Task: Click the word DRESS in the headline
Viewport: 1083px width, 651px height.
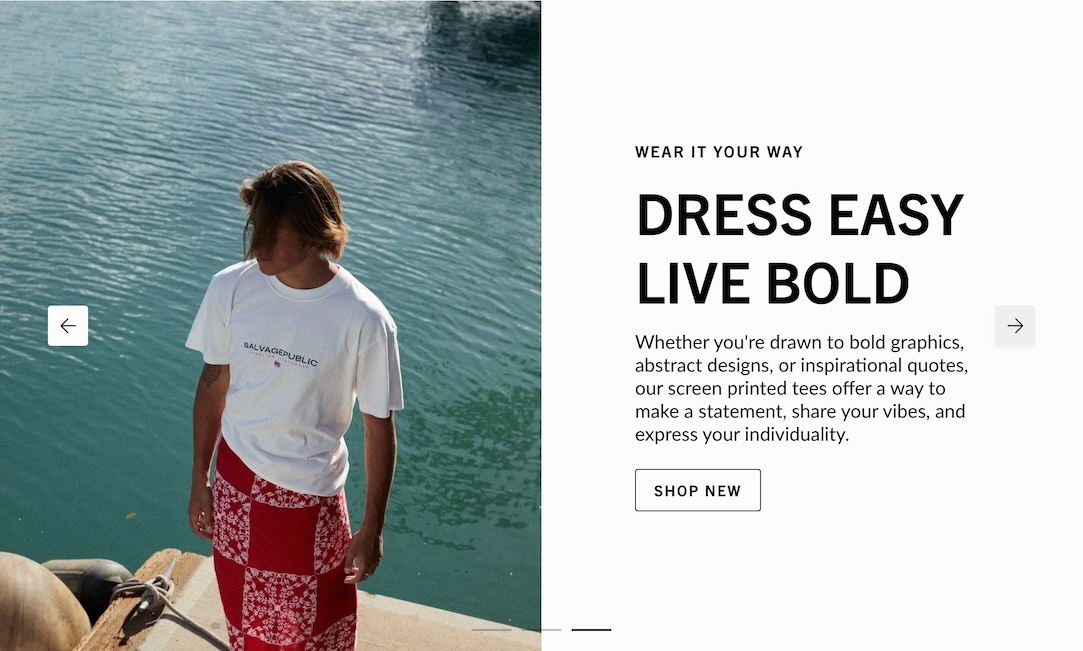Action: (x=724, y=215)
